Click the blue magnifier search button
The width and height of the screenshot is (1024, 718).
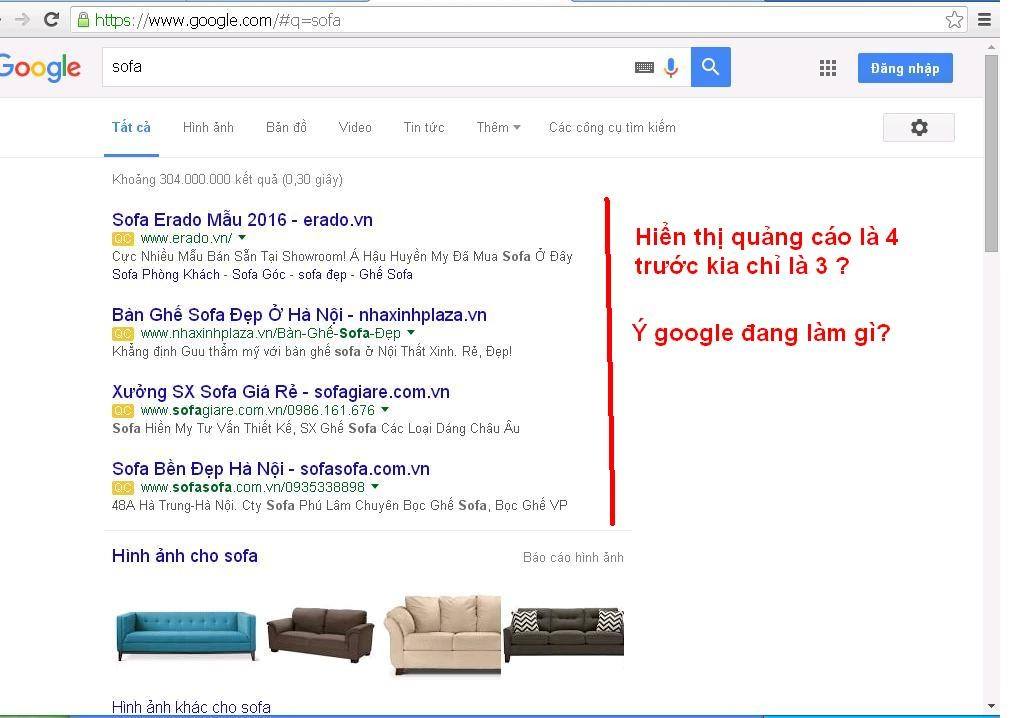click(711, 67)
